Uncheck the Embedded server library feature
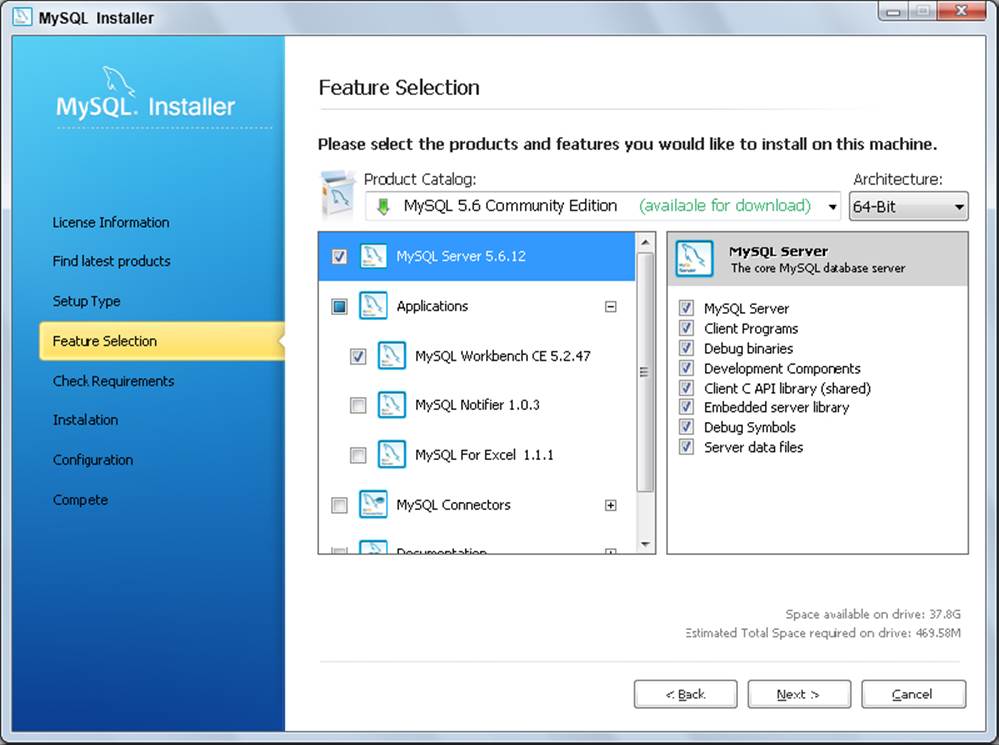 pos(686,407)
